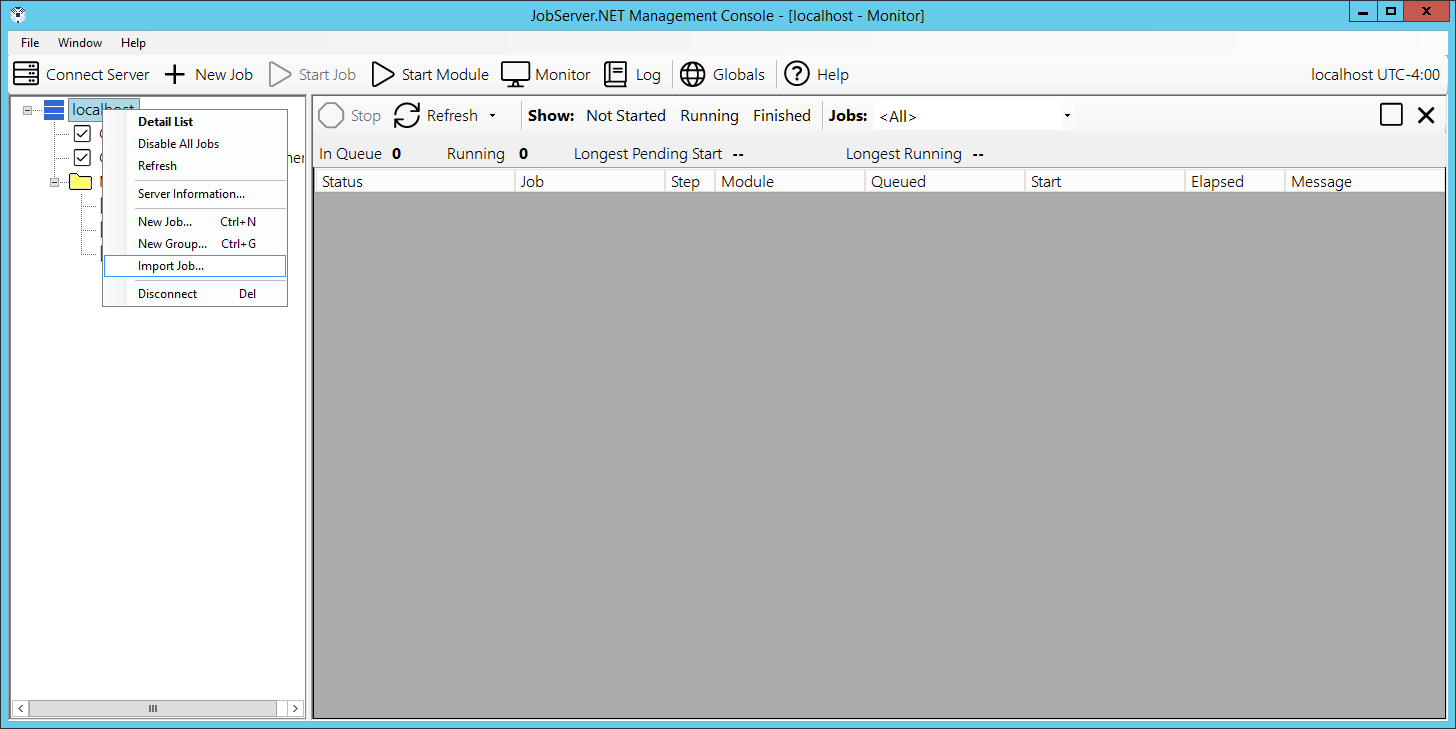Uncheck the second job checkbox under localhost
This screenshot has width=1456, height=729.
(x=82, y=157)
